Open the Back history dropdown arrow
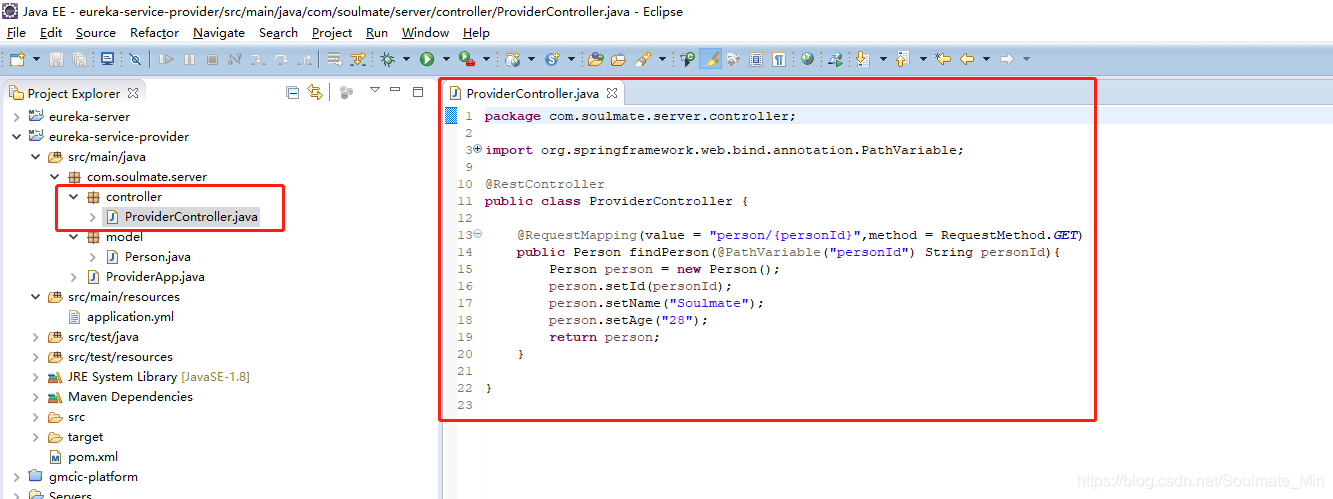The width and height of the screenshot is (1333, 499). [986, 60]
